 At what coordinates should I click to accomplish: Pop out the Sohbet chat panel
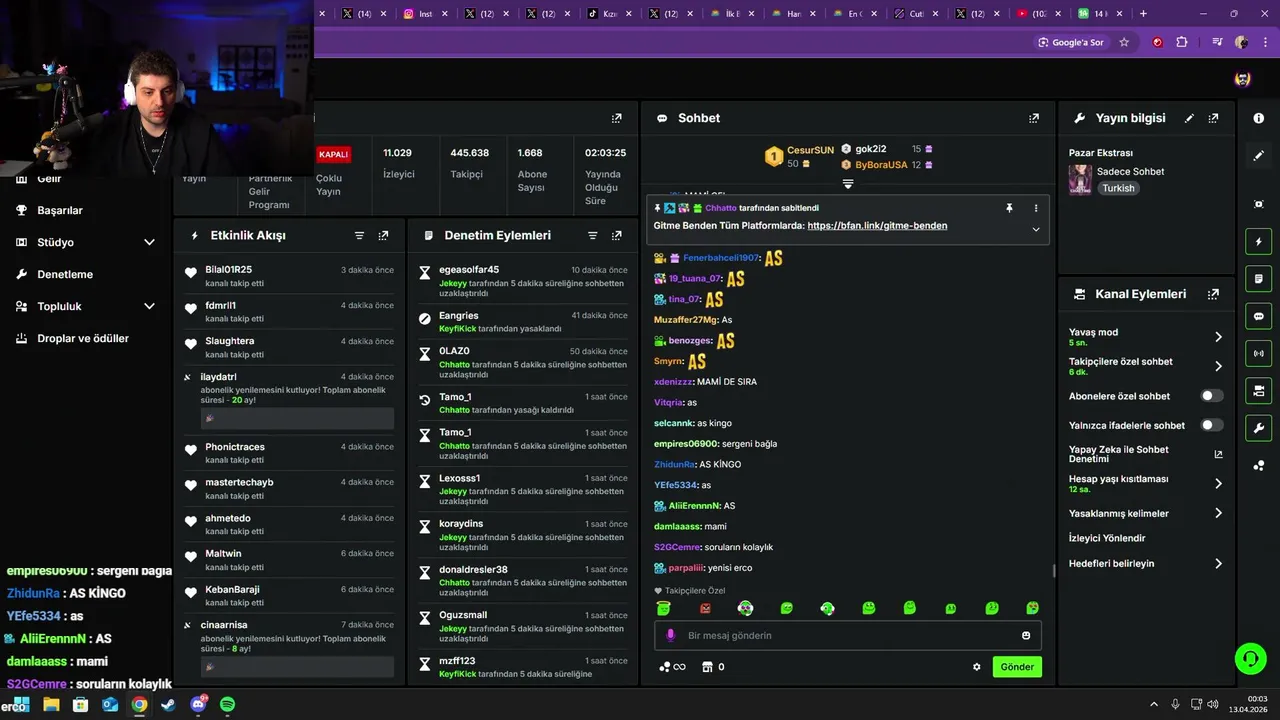click(x=1034, y=118)
